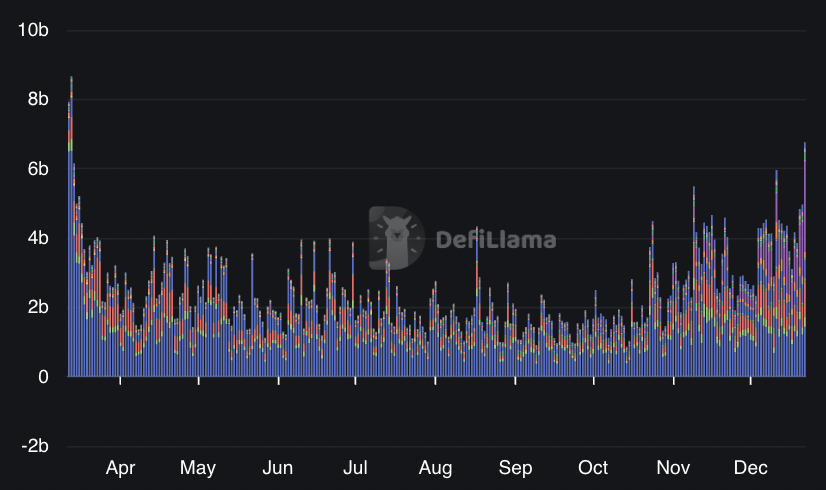Image resolution: width=826 pixels, height=490 pixels.
Task: Click the early-November spike bar near 5.5b
Action: [x=694, y=281]
